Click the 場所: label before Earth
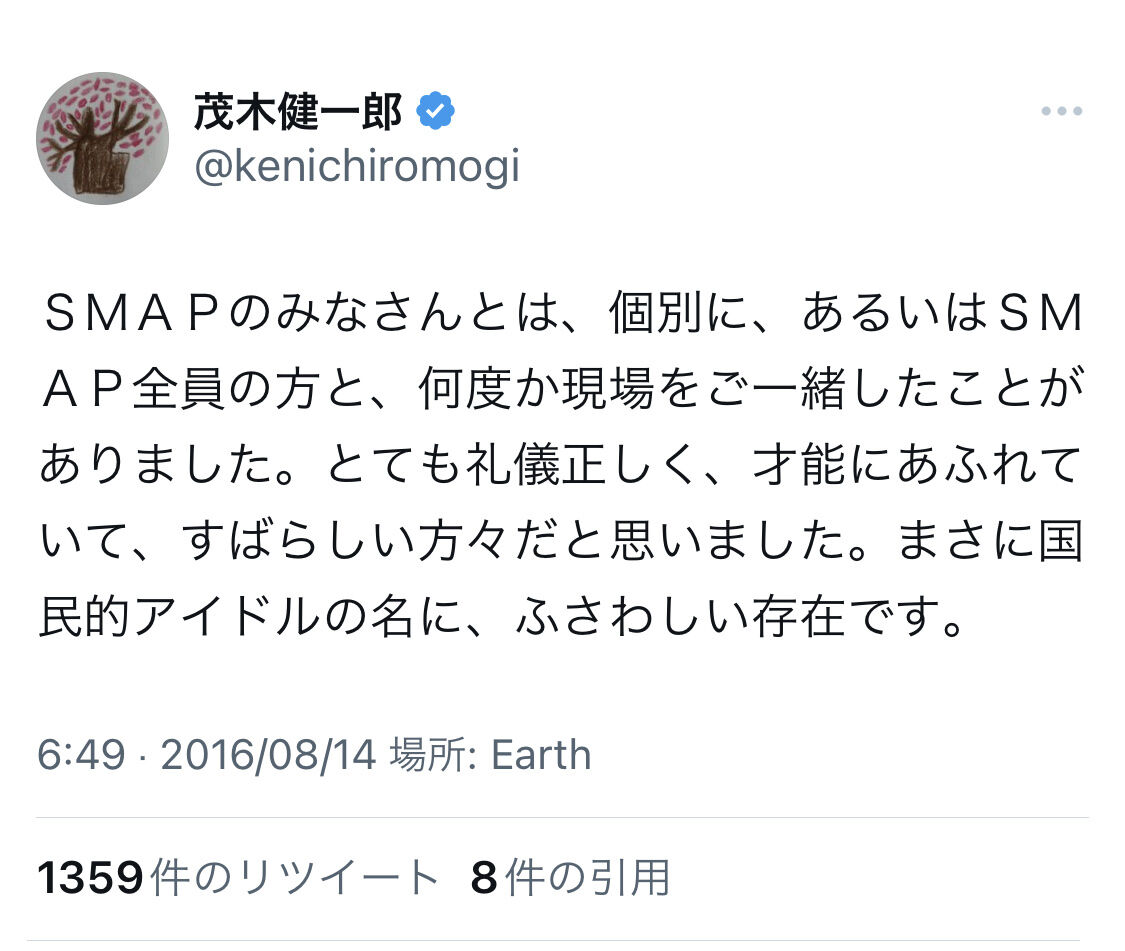This screenshot has height=951, width=1125. click(x=433, y=754)
